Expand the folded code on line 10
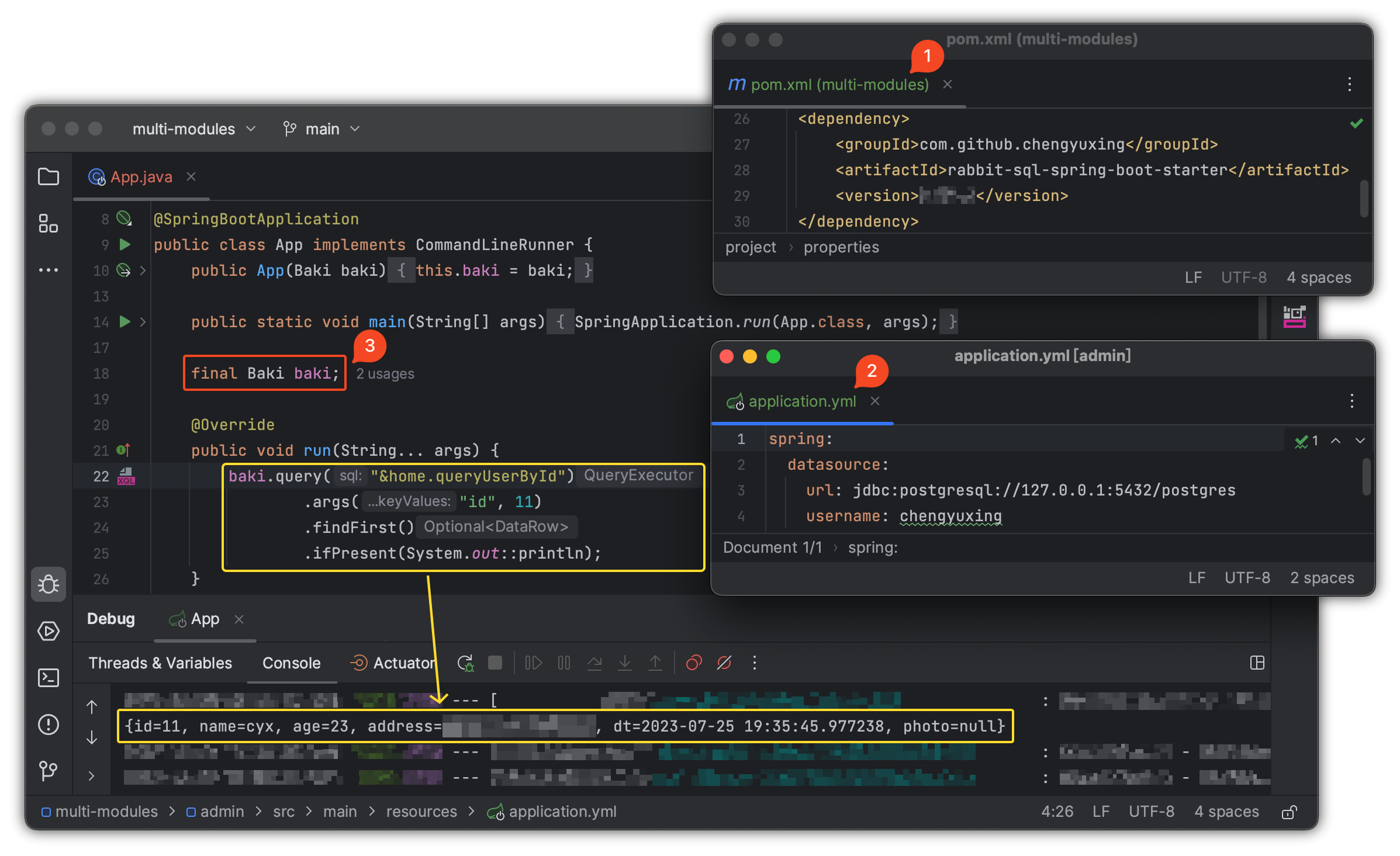The height and width of the screenshot is (856, 1400). (142, 271)
